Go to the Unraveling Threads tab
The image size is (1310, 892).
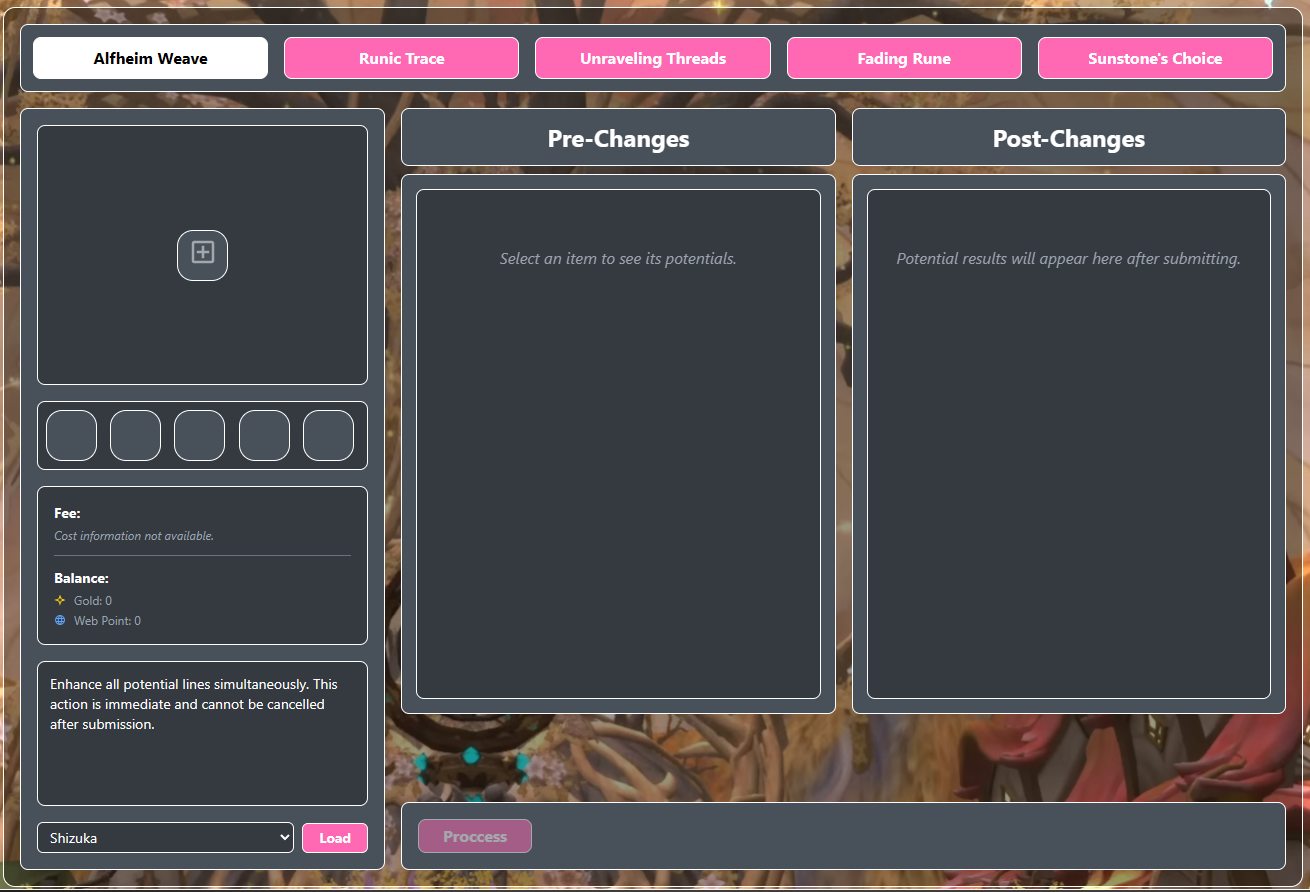pyautogui.click(x=652, y=58)
